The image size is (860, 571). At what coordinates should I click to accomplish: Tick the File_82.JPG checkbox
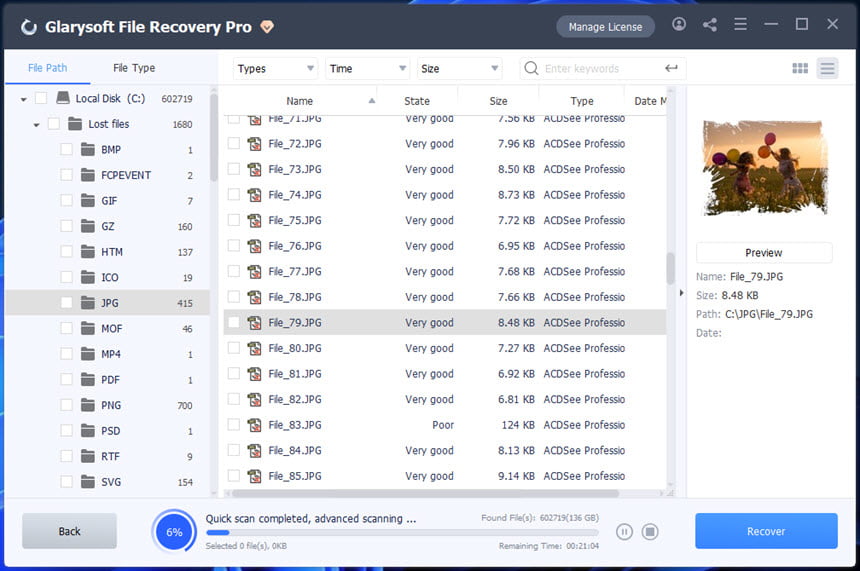point(234,399)
